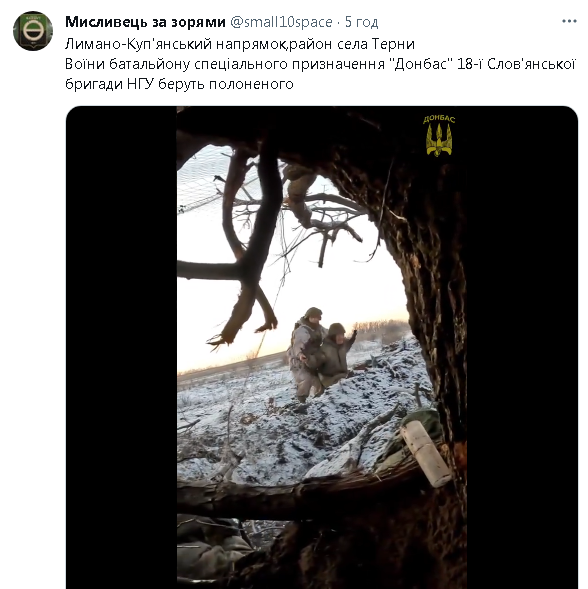Click the text "18-ї Слов'янської" in the tweet

point(516,64)
